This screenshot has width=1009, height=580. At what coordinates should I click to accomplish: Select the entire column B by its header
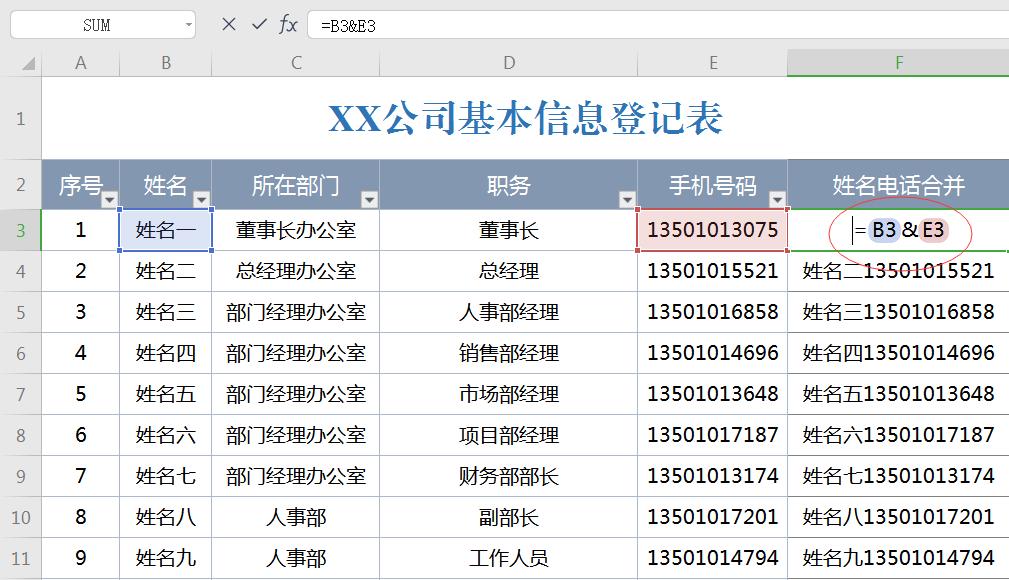165,62
